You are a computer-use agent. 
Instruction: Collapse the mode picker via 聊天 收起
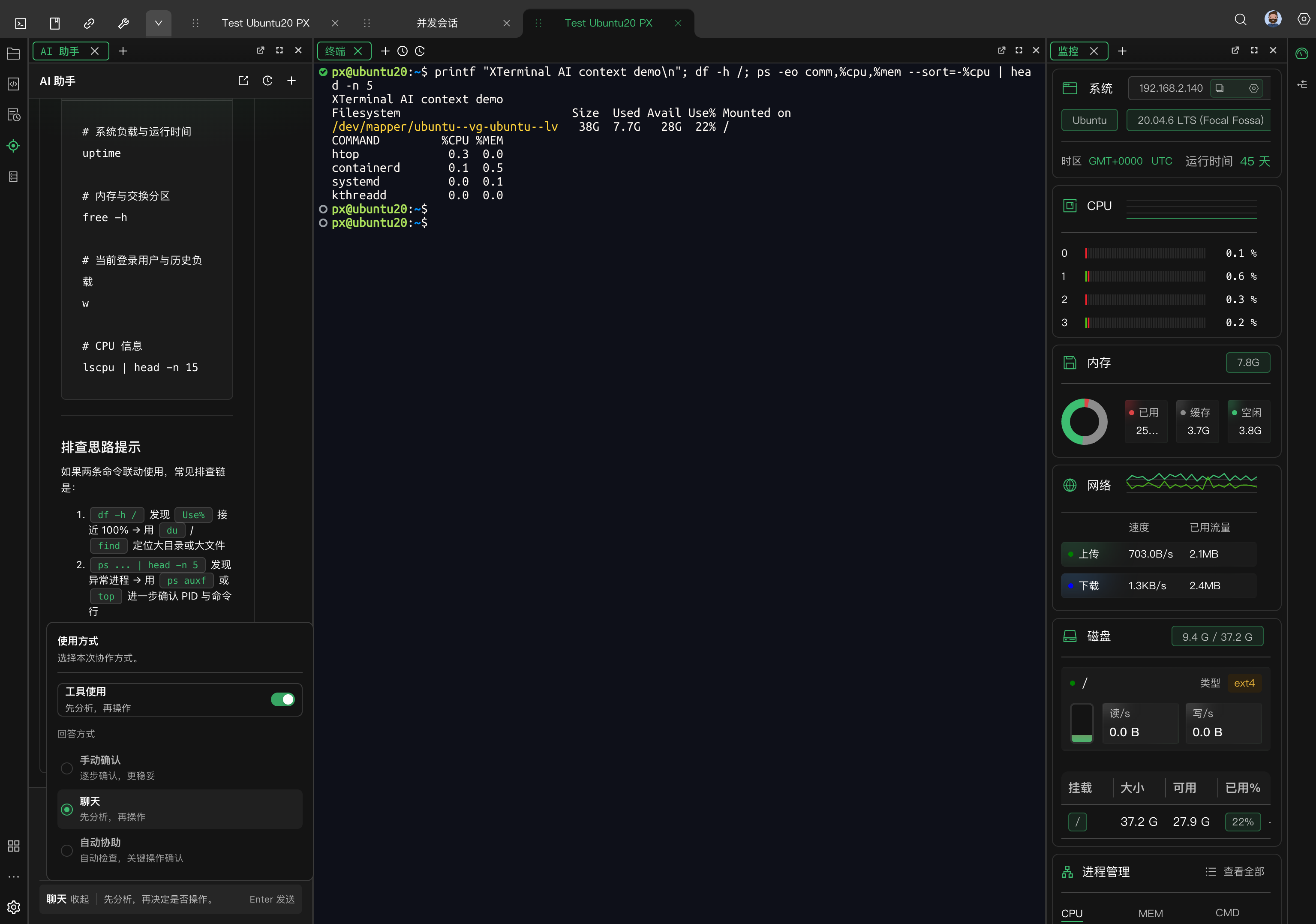pos(68,899)
